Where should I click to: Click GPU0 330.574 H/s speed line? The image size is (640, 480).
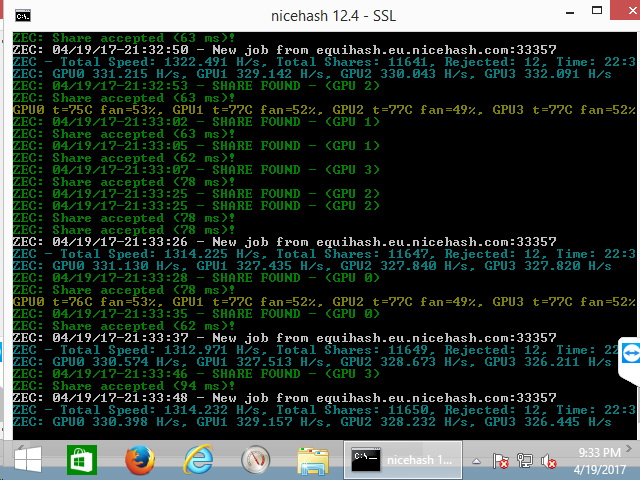pyautogui.click(x=312, y=362)
